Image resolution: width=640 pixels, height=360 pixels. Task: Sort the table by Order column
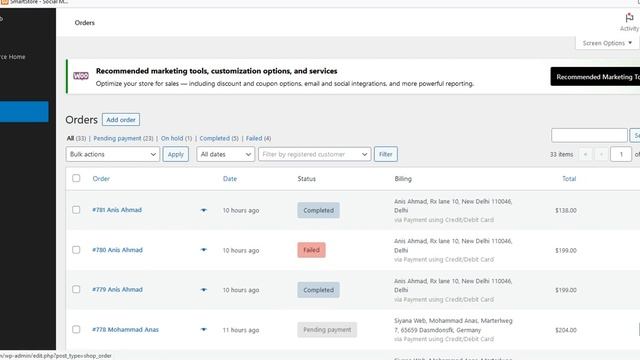pos(101,179)
